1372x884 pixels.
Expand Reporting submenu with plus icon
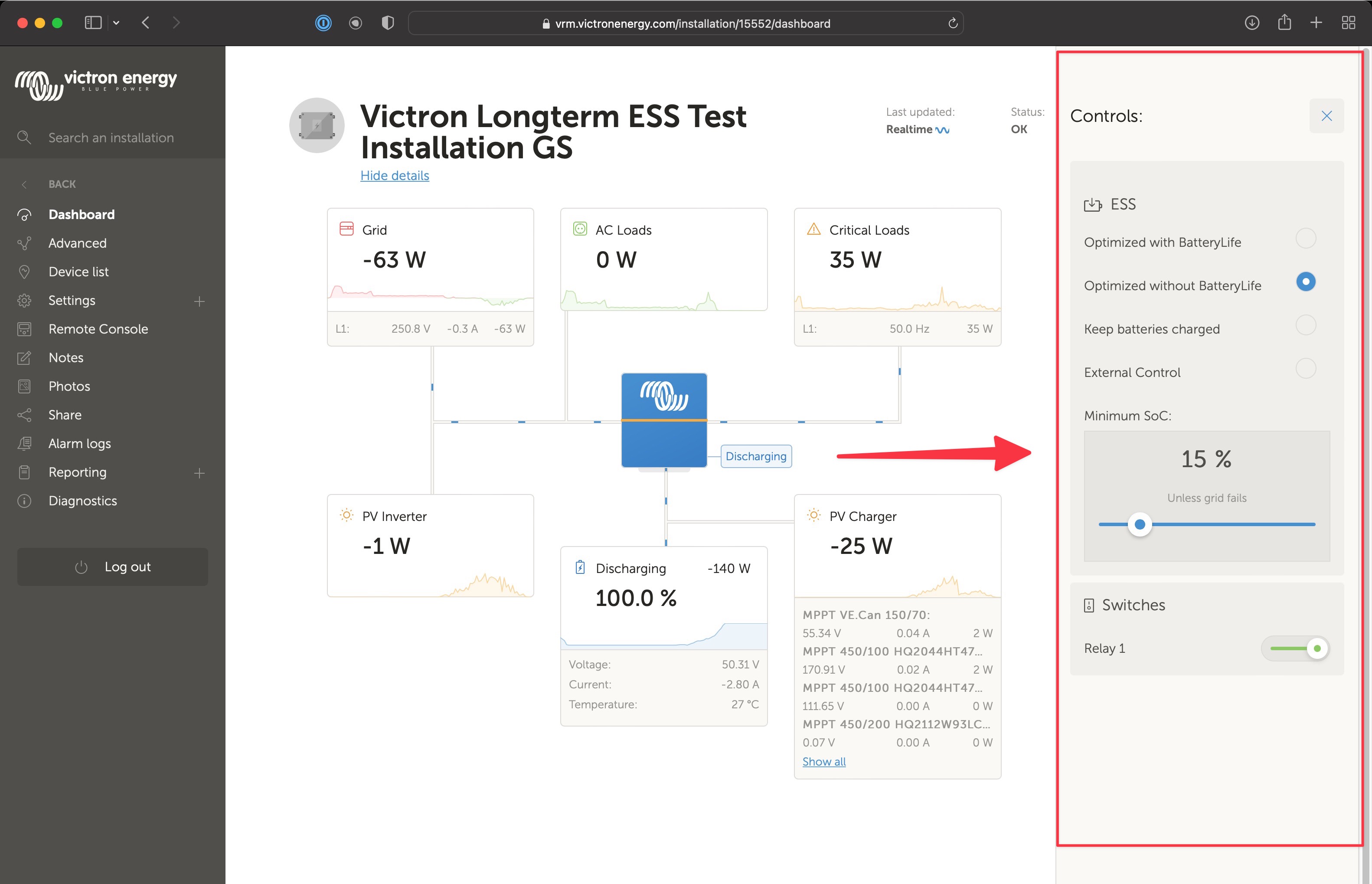tap(199, 473)
